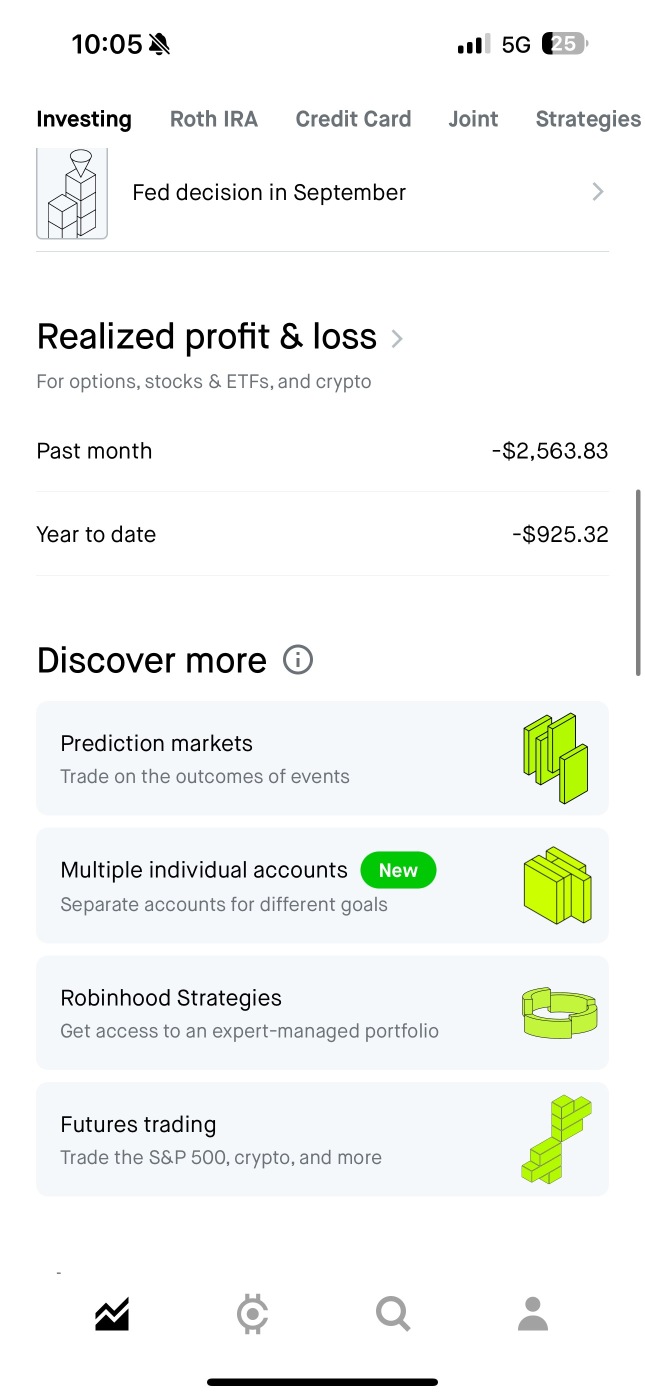Open the Fed decision in September chevron
Image resolution: width=645 pixels, height=1398 pixels.
pos(598,192)
